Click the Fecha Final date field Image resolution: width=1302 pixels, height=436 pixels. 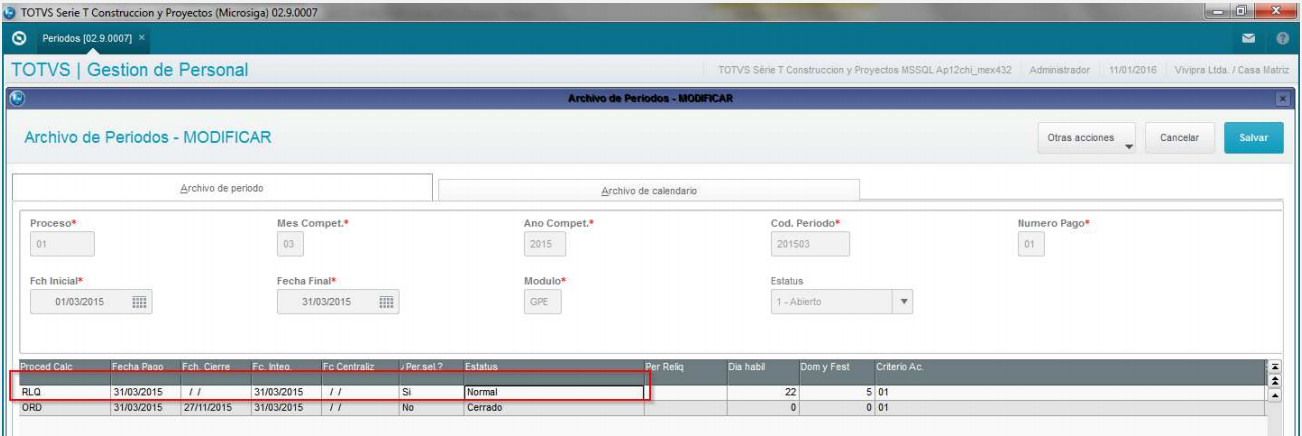[338, 302]
